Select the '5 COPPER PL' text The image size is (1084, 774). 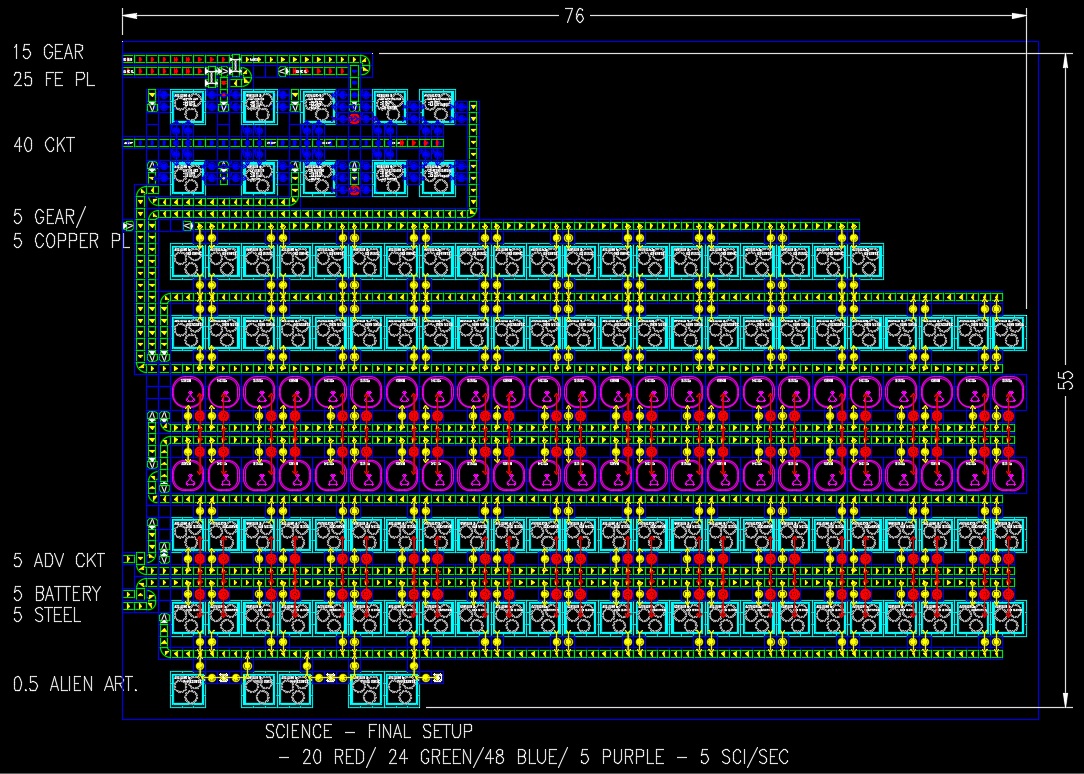pos(72,241)
